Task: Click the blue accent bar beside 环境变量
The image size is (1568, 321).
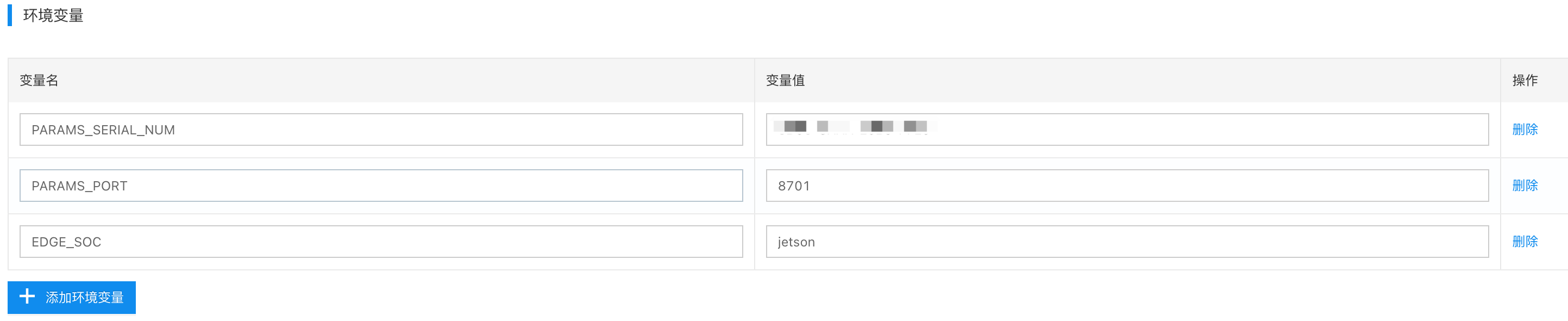Action: 10,15
